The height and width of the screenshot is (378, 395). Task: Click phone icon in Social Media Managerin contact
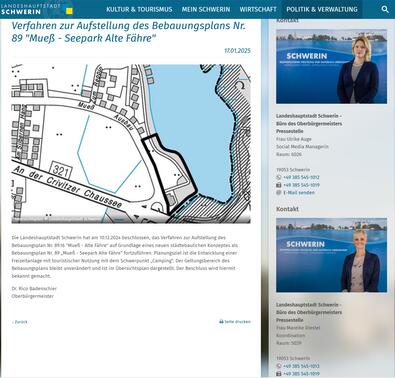tap(279, 177)
